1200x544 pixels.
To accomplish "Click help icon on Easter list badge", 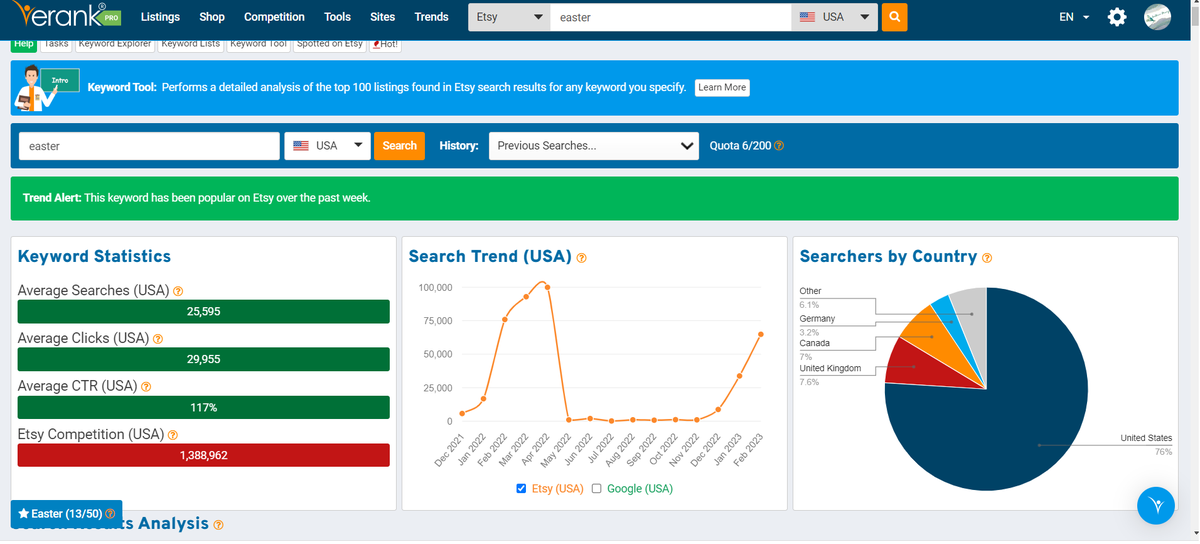I will tap(110, 514).
